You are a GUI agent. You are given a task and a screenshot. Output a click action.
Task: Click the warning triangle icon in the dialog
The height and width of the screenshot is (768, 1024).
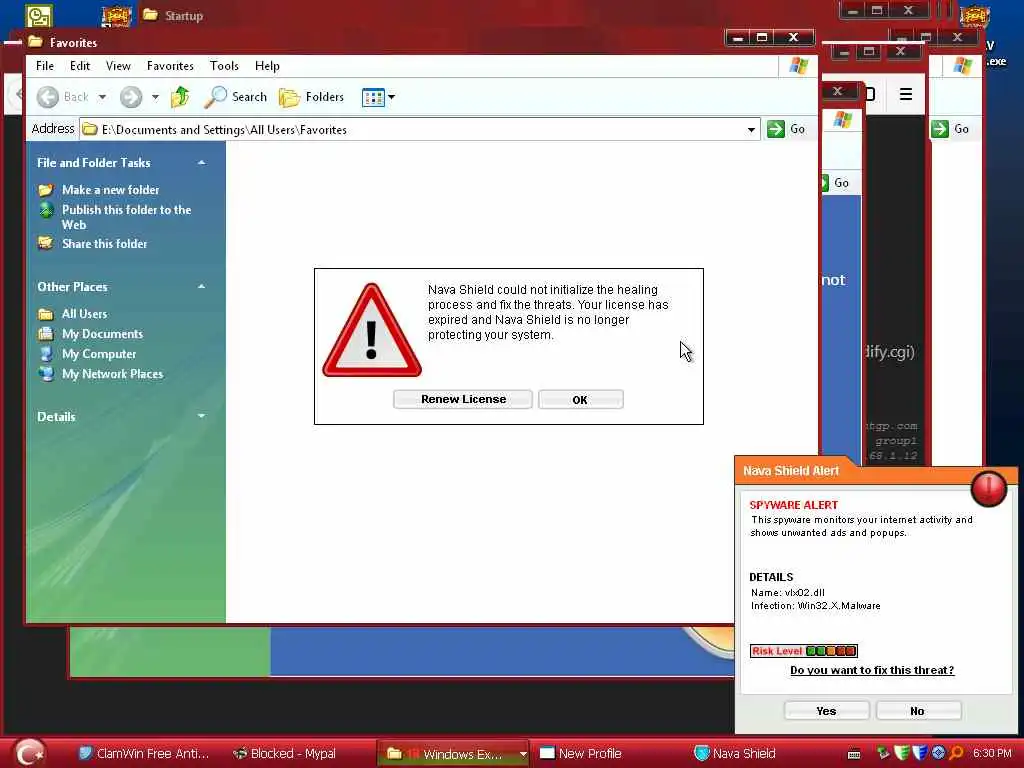coord(372,331)
